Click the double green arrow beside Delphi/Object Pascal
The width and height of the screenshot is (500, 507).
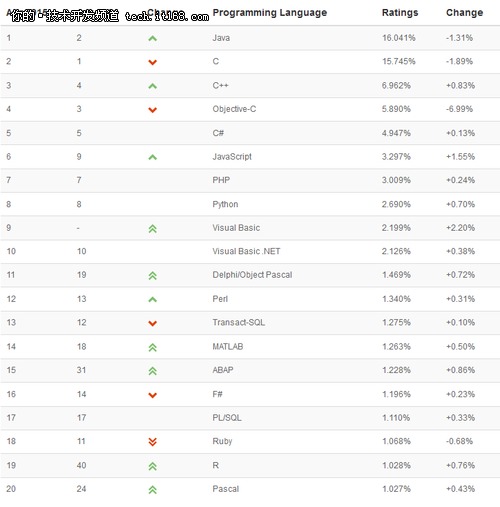tap(152, 276)
